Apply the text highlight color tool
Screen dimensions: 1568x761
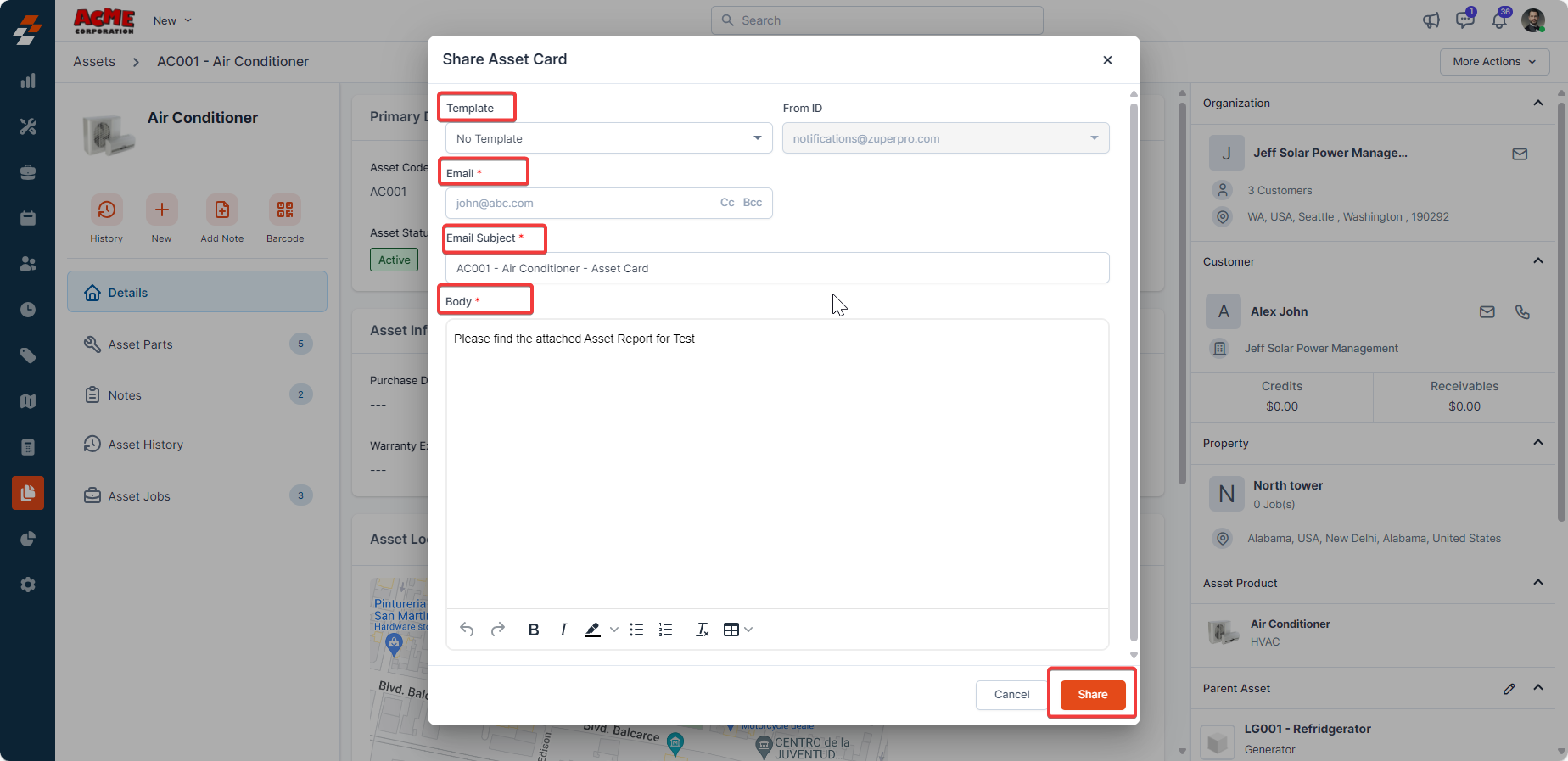[x=593, y=630]
